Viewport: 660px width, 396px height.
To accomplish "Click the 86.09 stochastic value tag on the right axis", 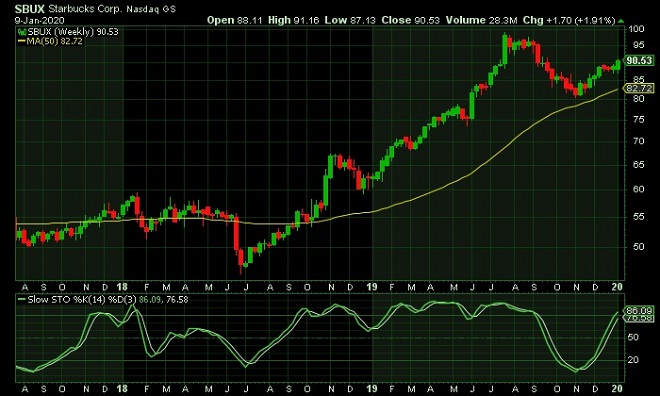I will 639,311.
